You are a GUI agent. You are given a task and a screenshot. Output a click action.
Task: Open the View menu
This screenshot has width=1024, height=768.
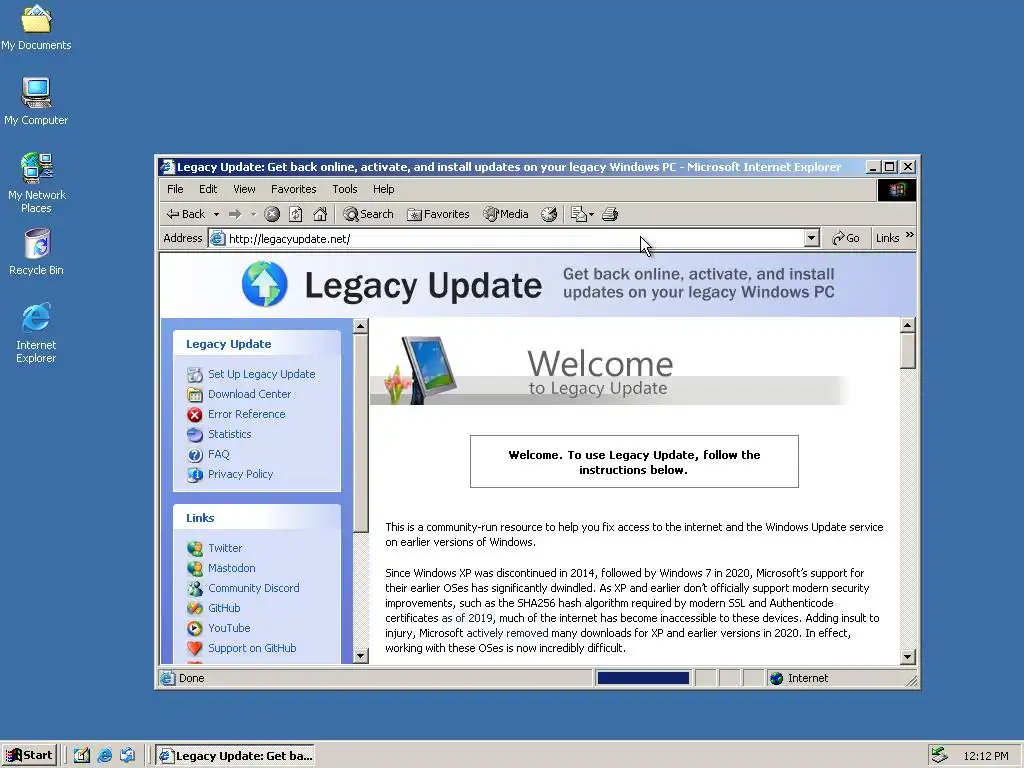pos(244,189)
